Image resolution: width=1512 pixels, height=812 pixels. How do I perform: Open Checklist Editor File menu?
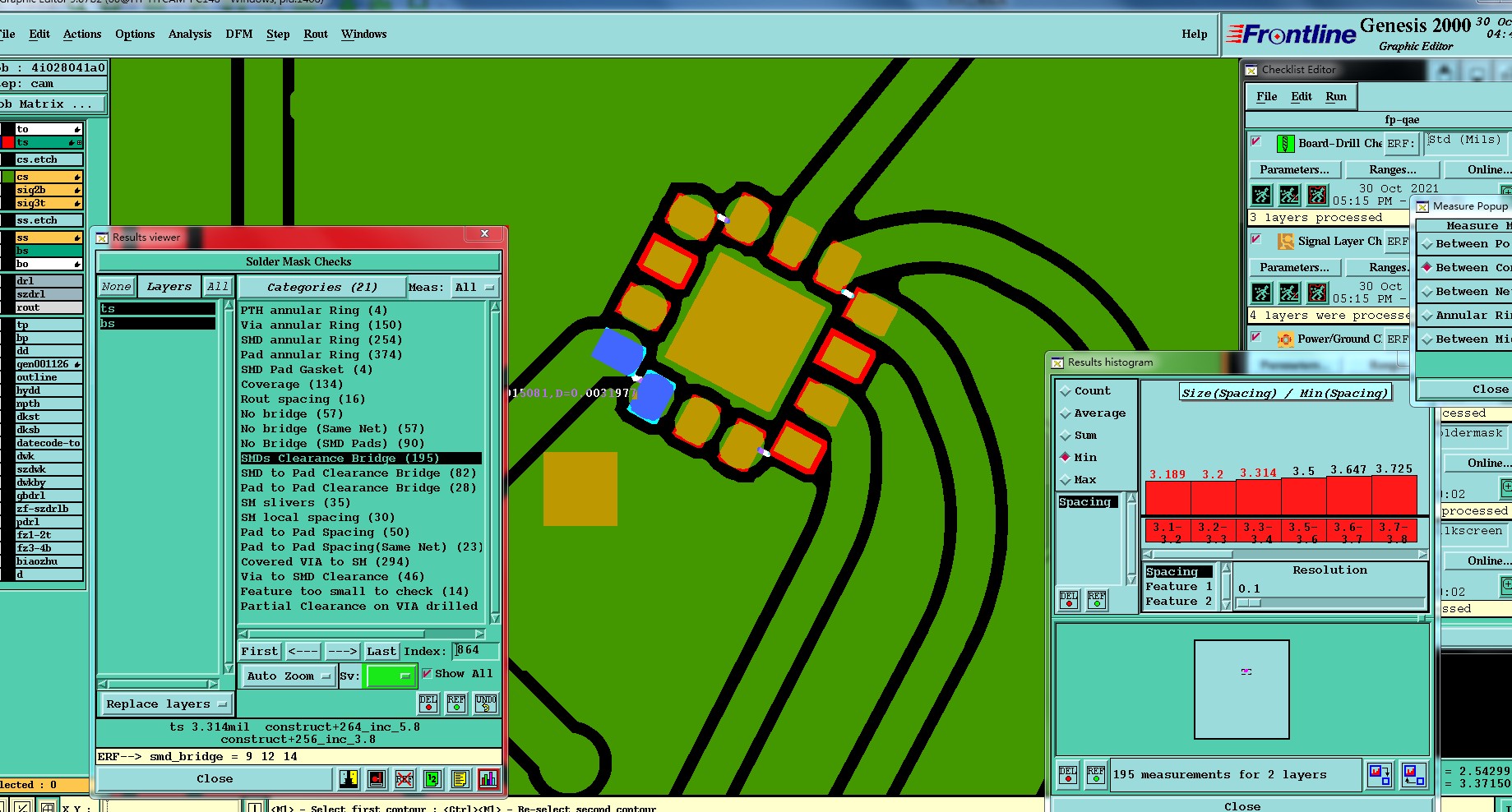[x=1267, y=96]
